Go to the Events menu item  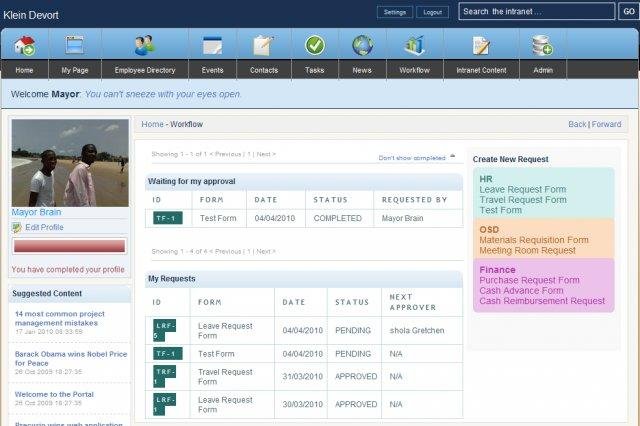[213, 70]
